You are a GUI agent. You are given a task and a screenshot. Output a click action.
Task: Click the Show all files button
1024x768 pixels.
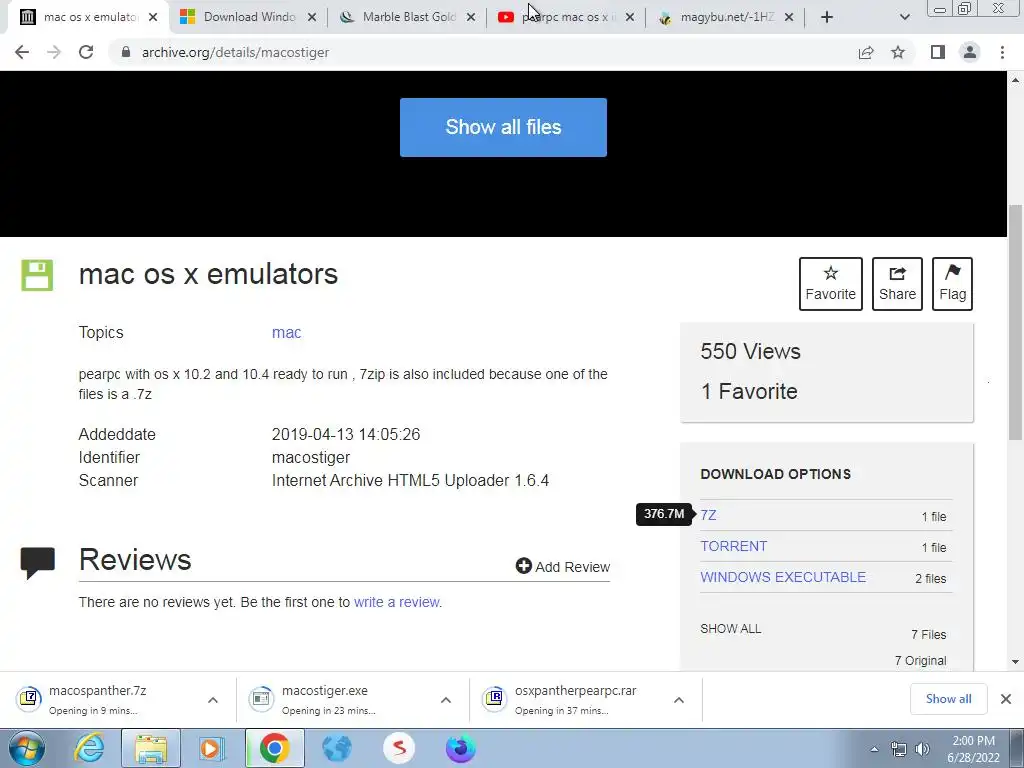pyautogui.click(x=503, y=127)
